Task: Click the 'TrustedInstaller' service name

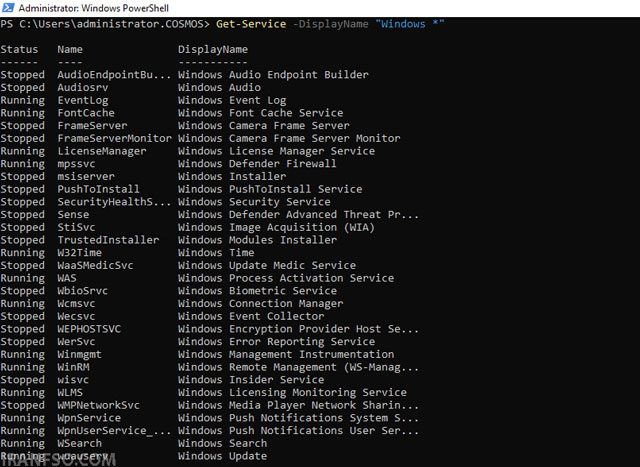Action: click(108, 240)
